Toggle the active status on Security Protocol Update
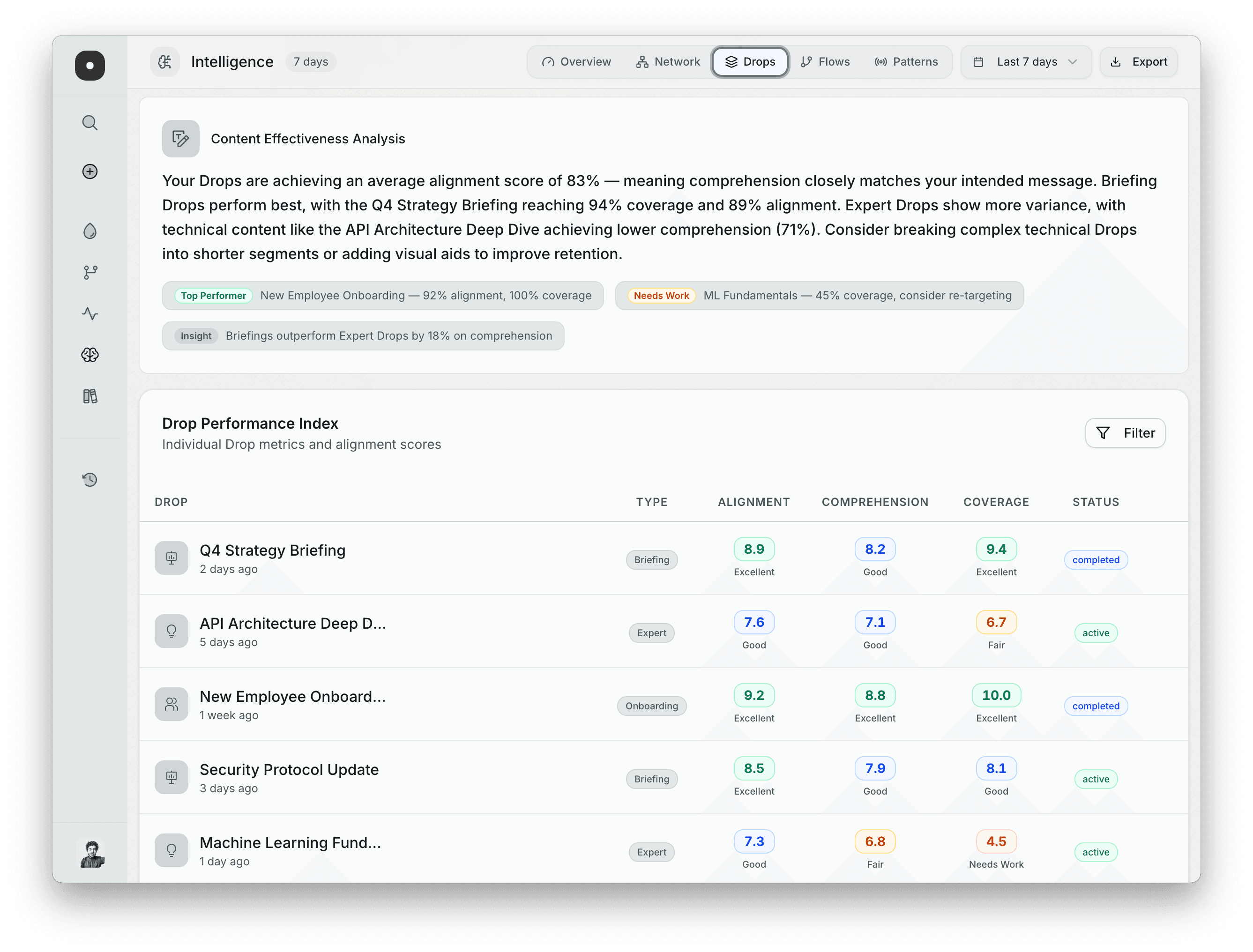This screenshot has width=1253, height=952. point(1096,779)
